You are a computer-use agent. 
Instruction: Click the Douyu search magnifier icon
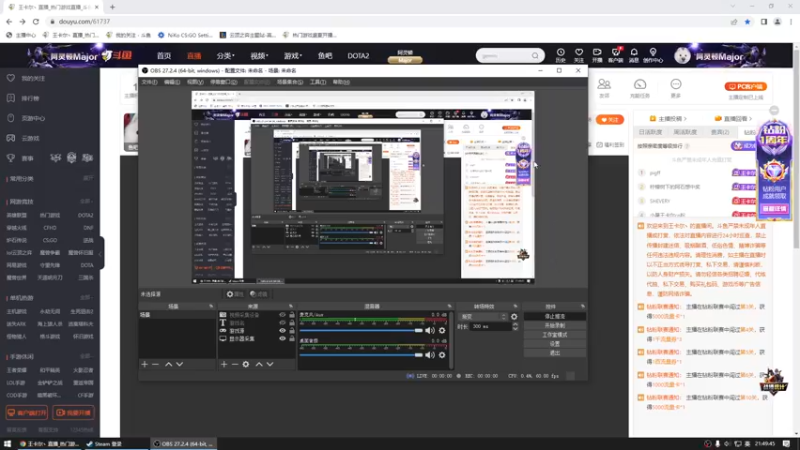(x=535, y=56)
